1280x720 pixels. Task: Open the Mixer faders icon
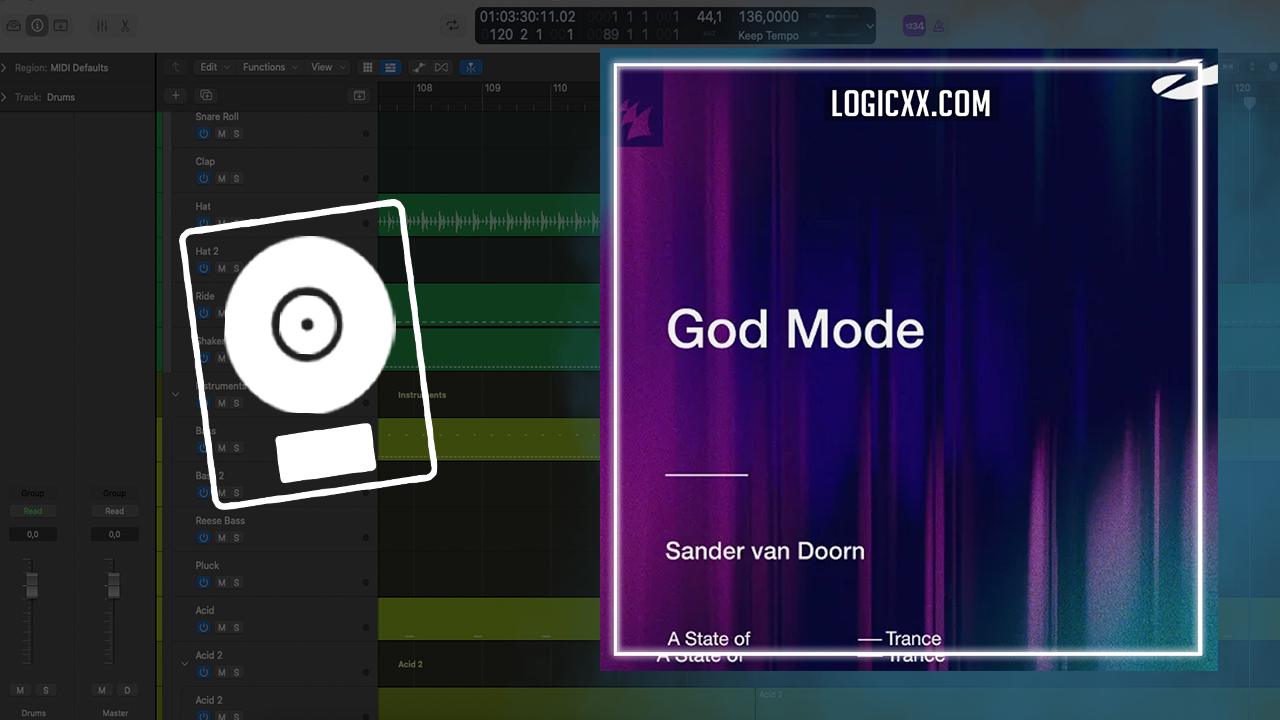tap(102, 25)
